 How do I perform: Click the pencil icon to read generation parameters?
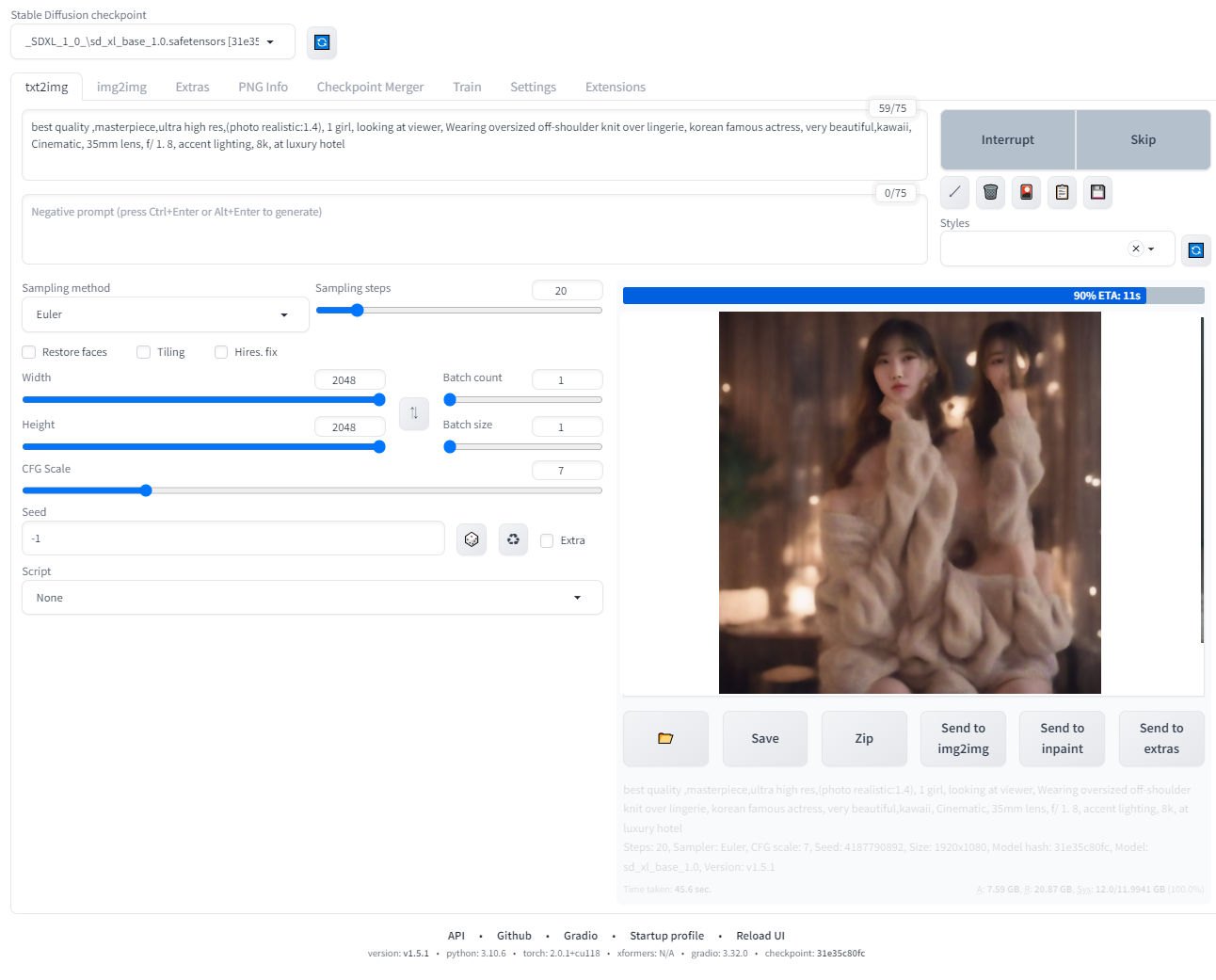coord(954,192)
